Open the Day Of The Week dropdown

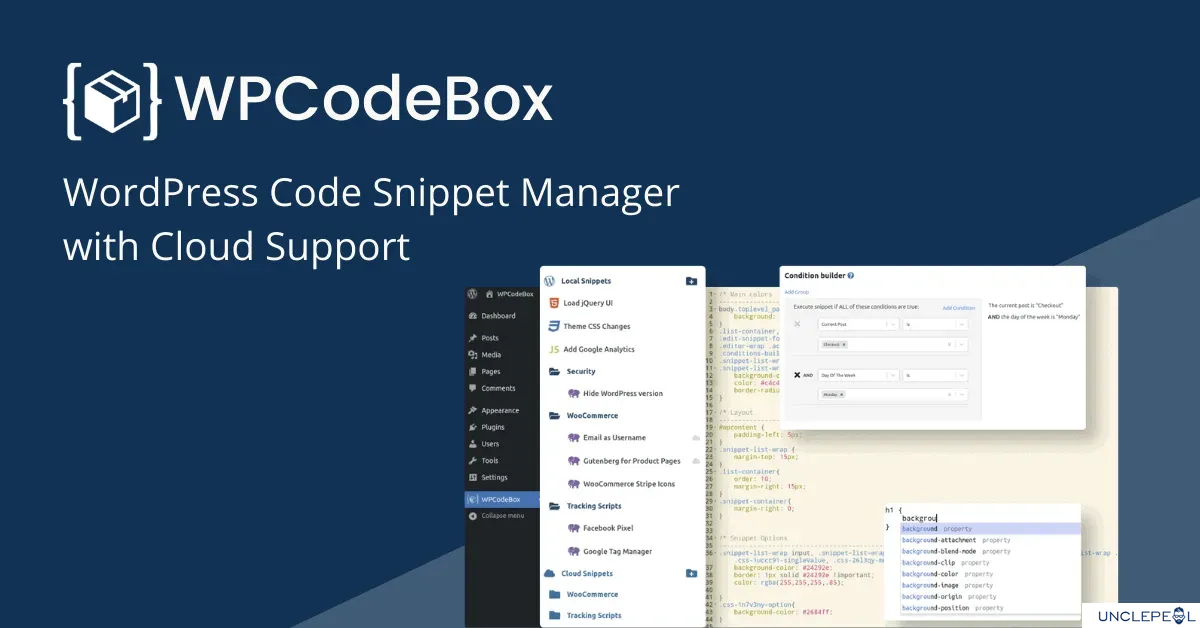[859, 375]
